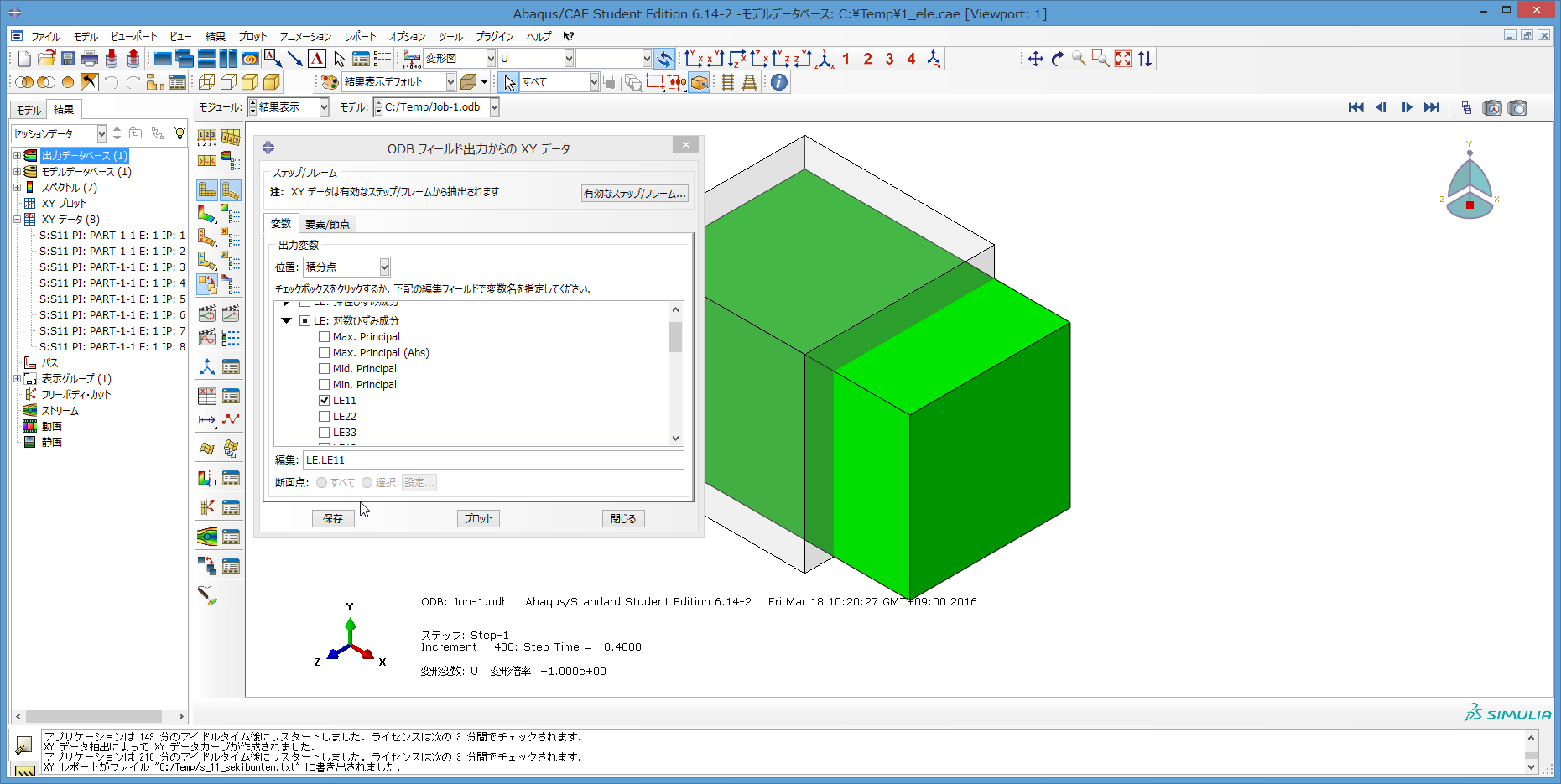Click the Query information icon
Screen dimensions: 1561x784
coord(779,82)
